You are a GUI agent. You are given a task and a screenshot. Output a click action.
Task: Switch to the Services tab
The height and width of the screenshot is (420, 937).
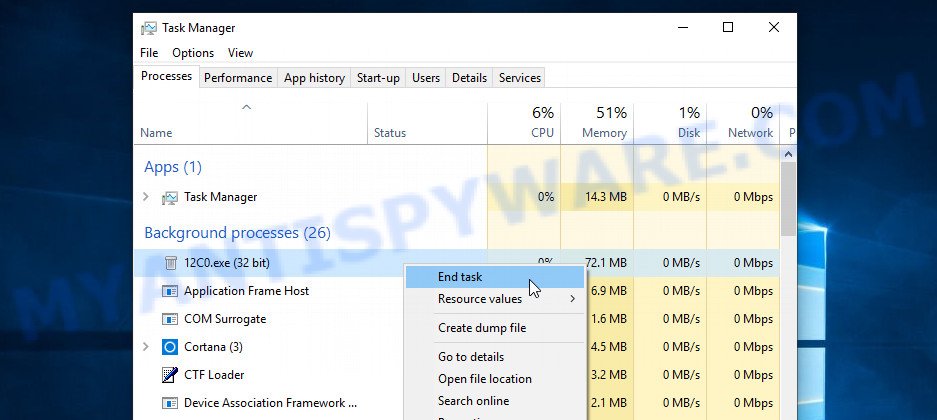point(520,78)
